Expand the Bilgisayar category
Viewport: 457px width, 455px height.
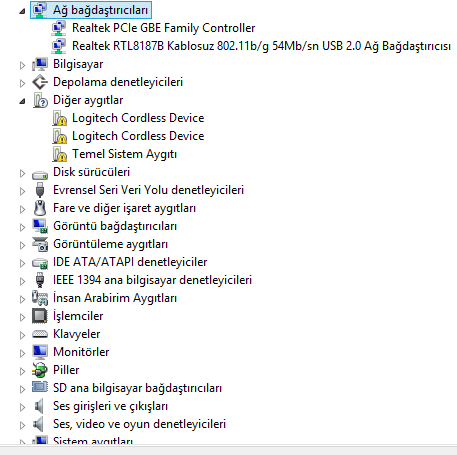pos(22,65)
